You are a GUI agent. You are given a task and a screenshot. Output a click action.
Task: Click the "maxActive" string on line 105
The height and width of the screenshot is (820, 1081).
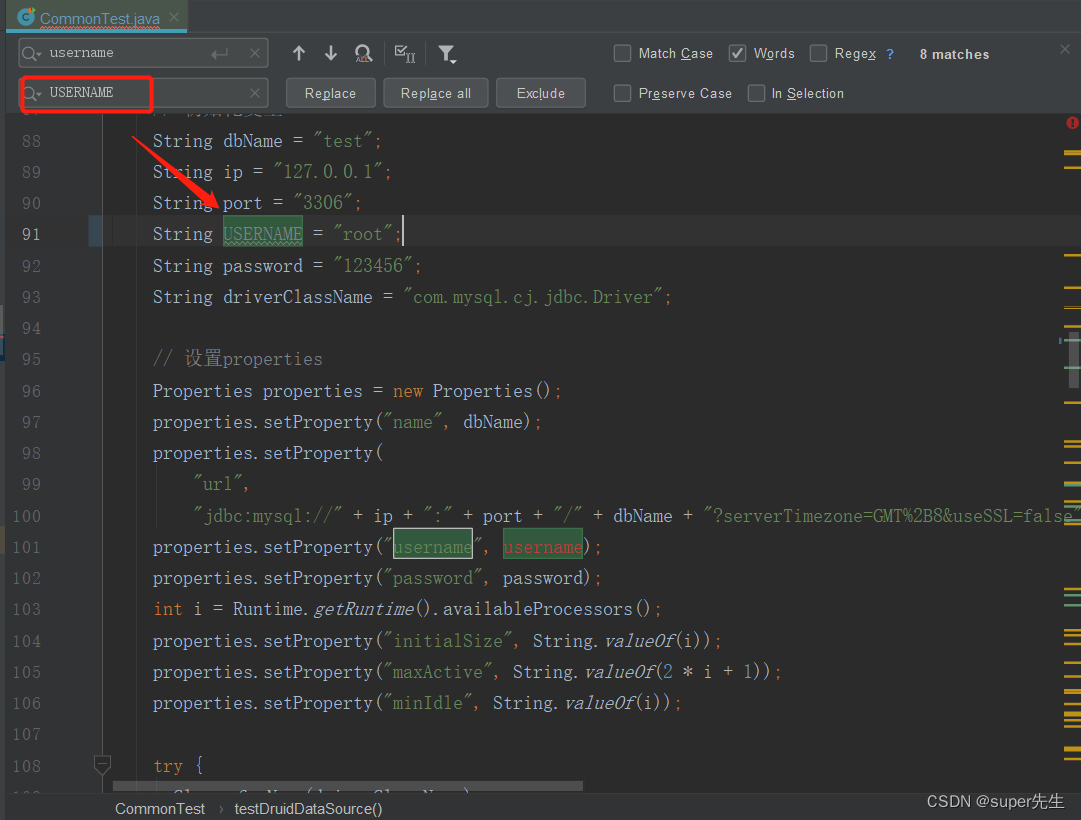coord(438,672)
